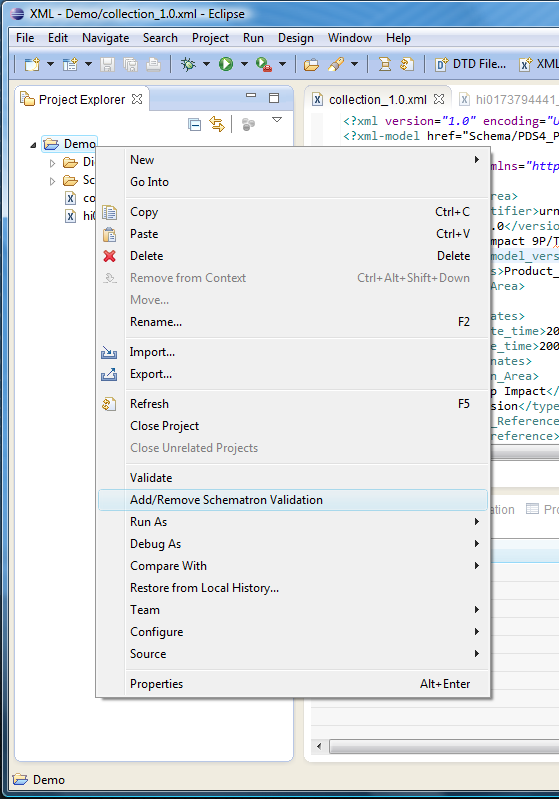The height and width of the screenshot is (799, 559).
Task: Switch to the hi0173794441 editor tab
Action: pyautogui.click(x=507, y=99)
